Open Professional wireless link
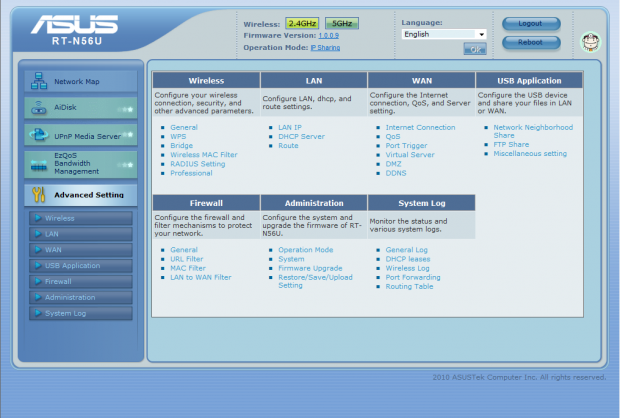This screenshot has height=418, width=620. 191,173
